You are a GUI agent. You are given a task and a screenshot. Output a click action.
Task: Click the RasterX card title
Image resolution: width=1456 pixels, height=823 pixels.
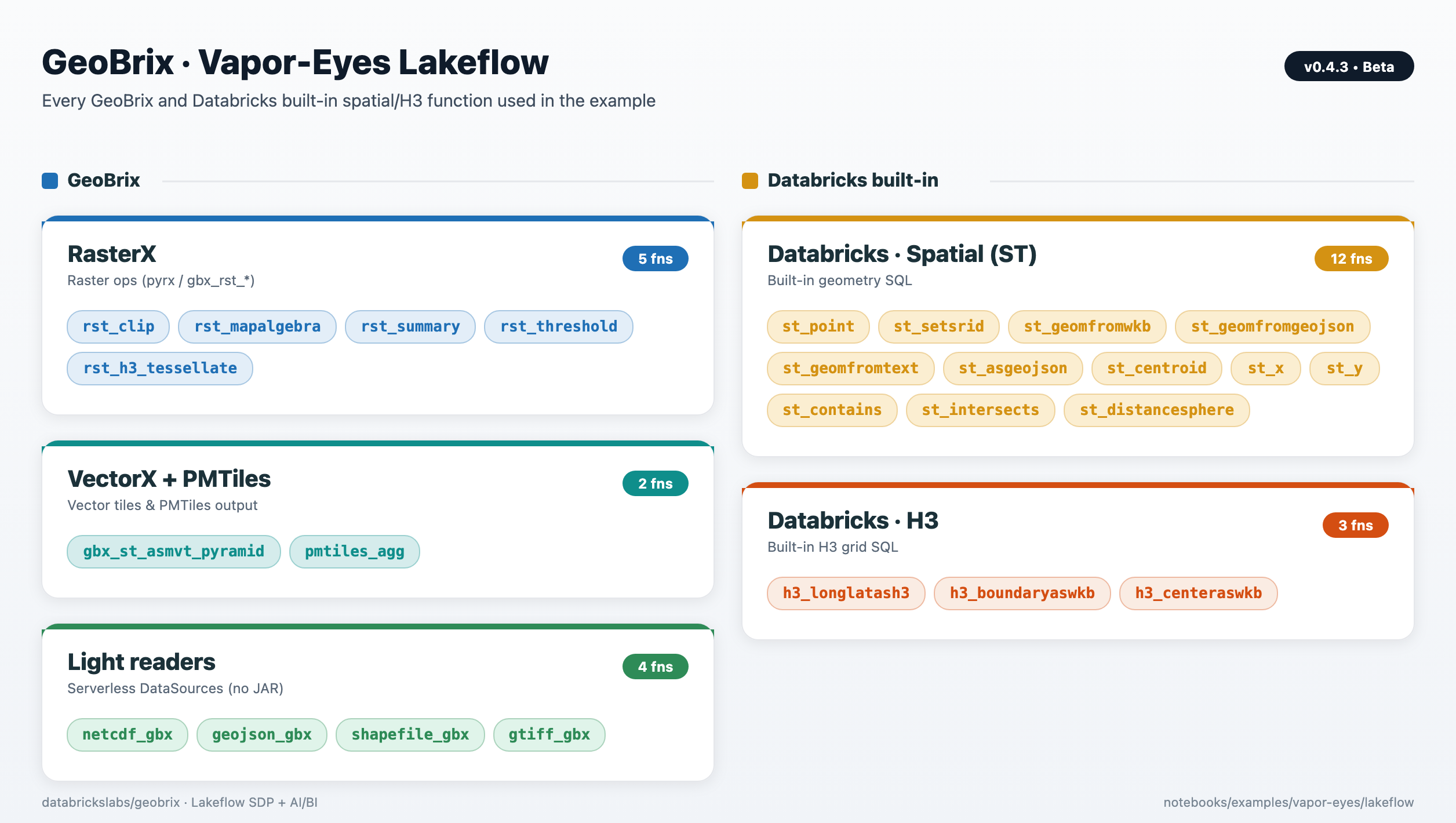pyautogui.click(x=112, y=254)
